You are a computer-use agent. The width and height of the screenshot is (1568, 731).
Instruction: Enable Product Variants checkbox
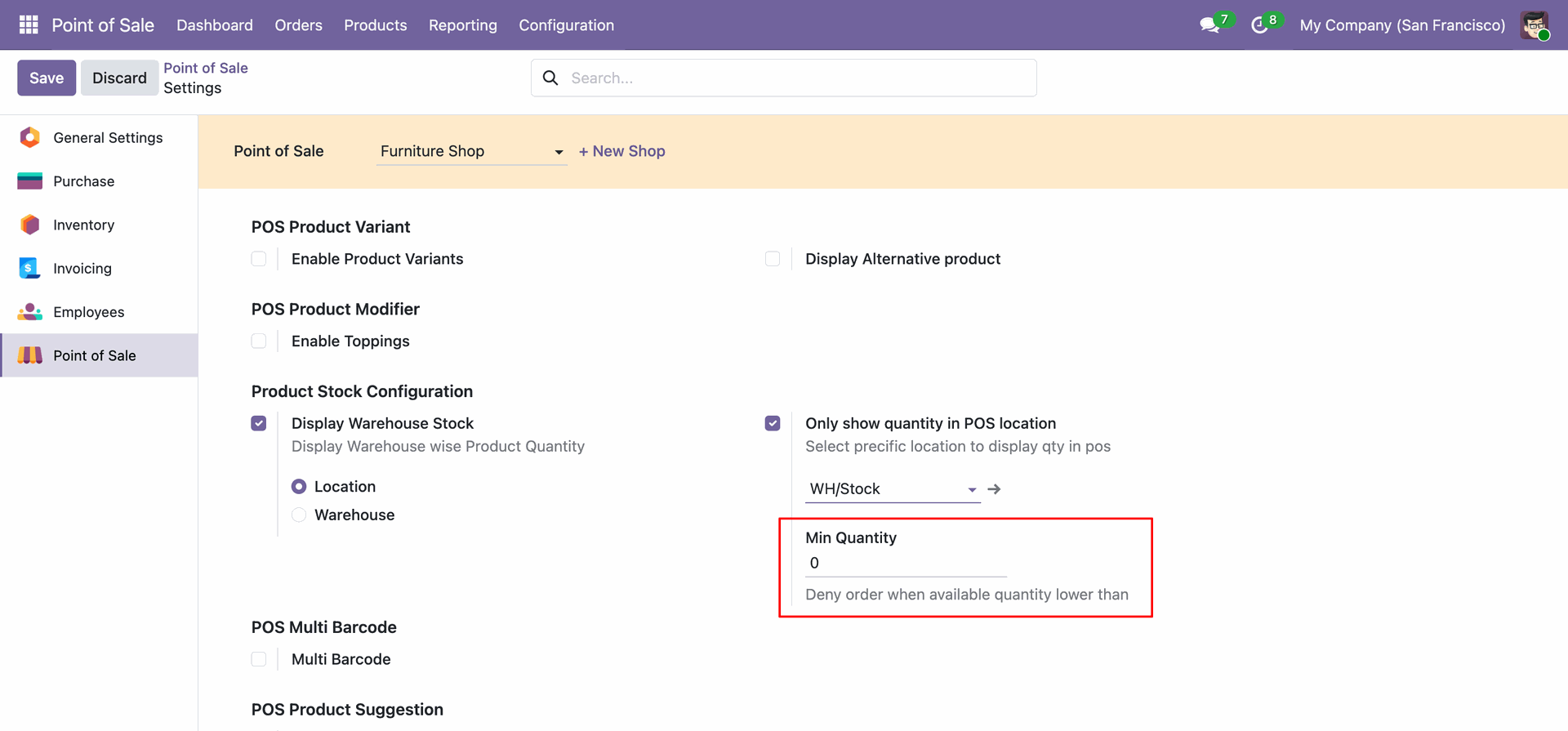[x=259, y=259]
